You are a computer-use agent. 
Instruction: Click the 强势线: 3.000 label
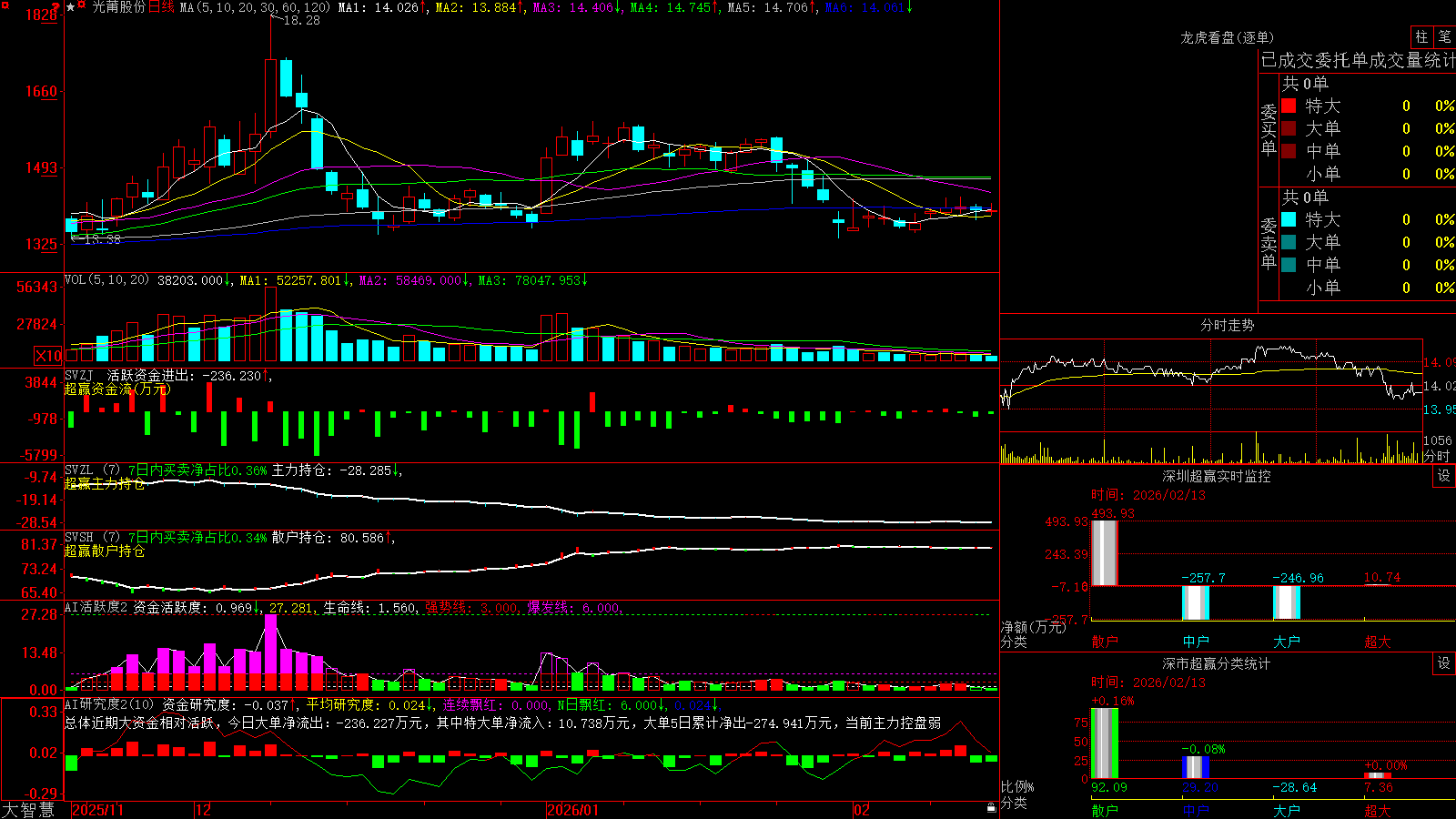472,607
